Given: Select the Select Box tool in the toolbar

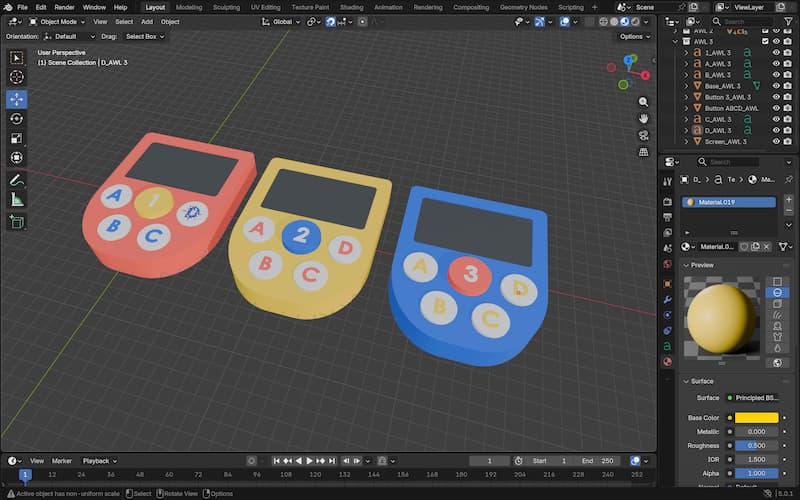Looking at the screenshot, I should [16, 58].
